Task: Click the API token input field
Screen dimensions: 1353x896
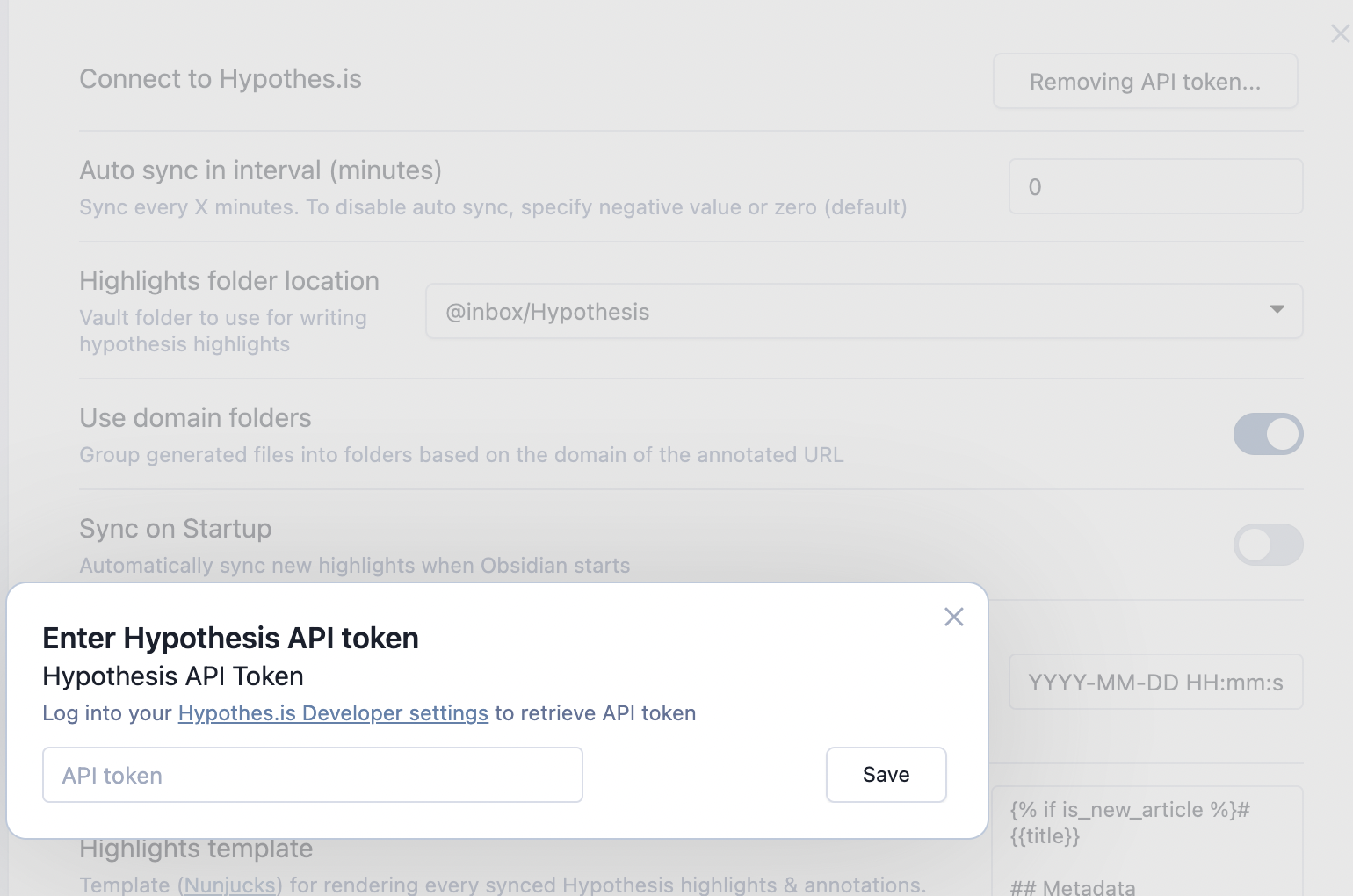Action: pyautogui.click(x=313, y=775)
